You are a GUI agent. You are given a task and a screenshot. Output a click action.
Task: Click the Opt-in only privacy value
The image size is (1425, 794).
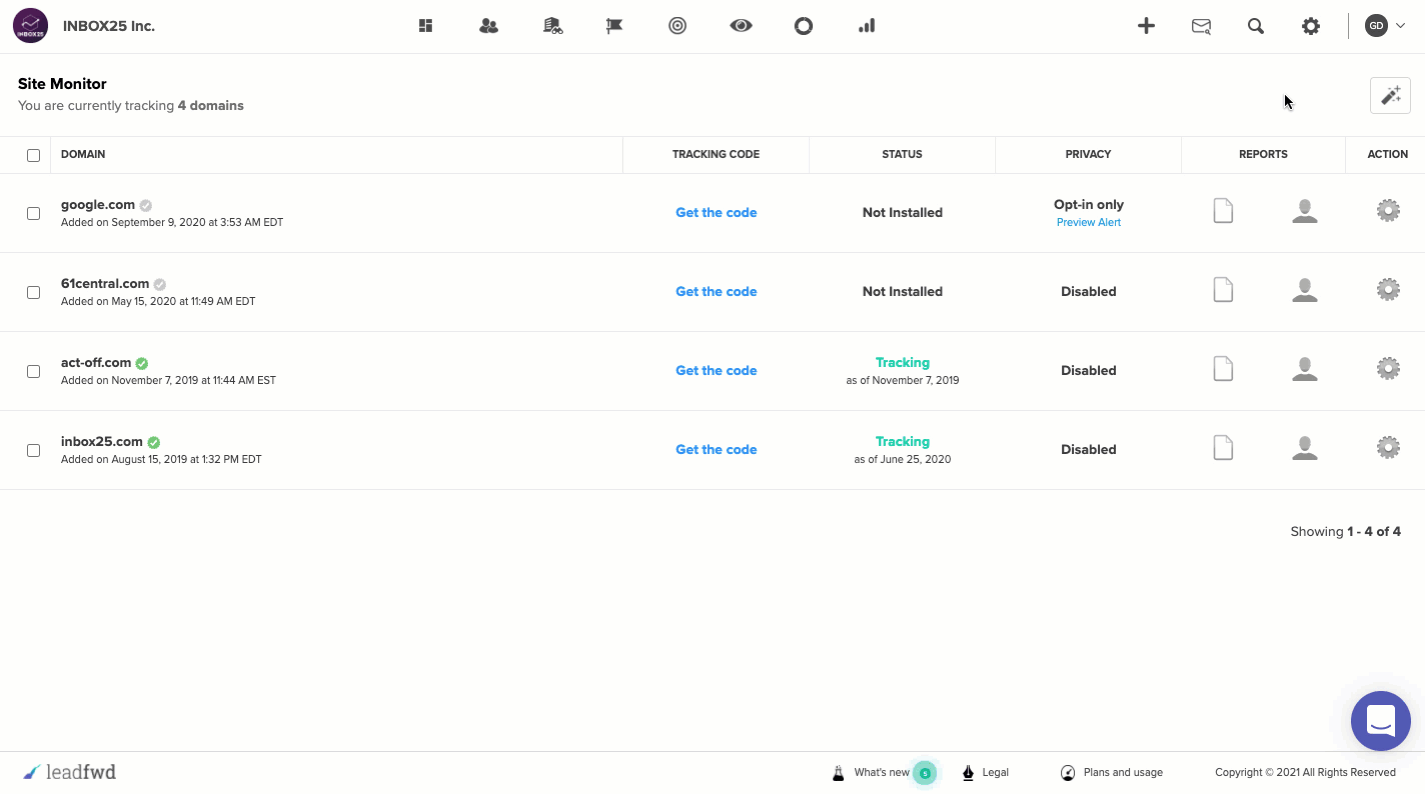[1089, 204]
